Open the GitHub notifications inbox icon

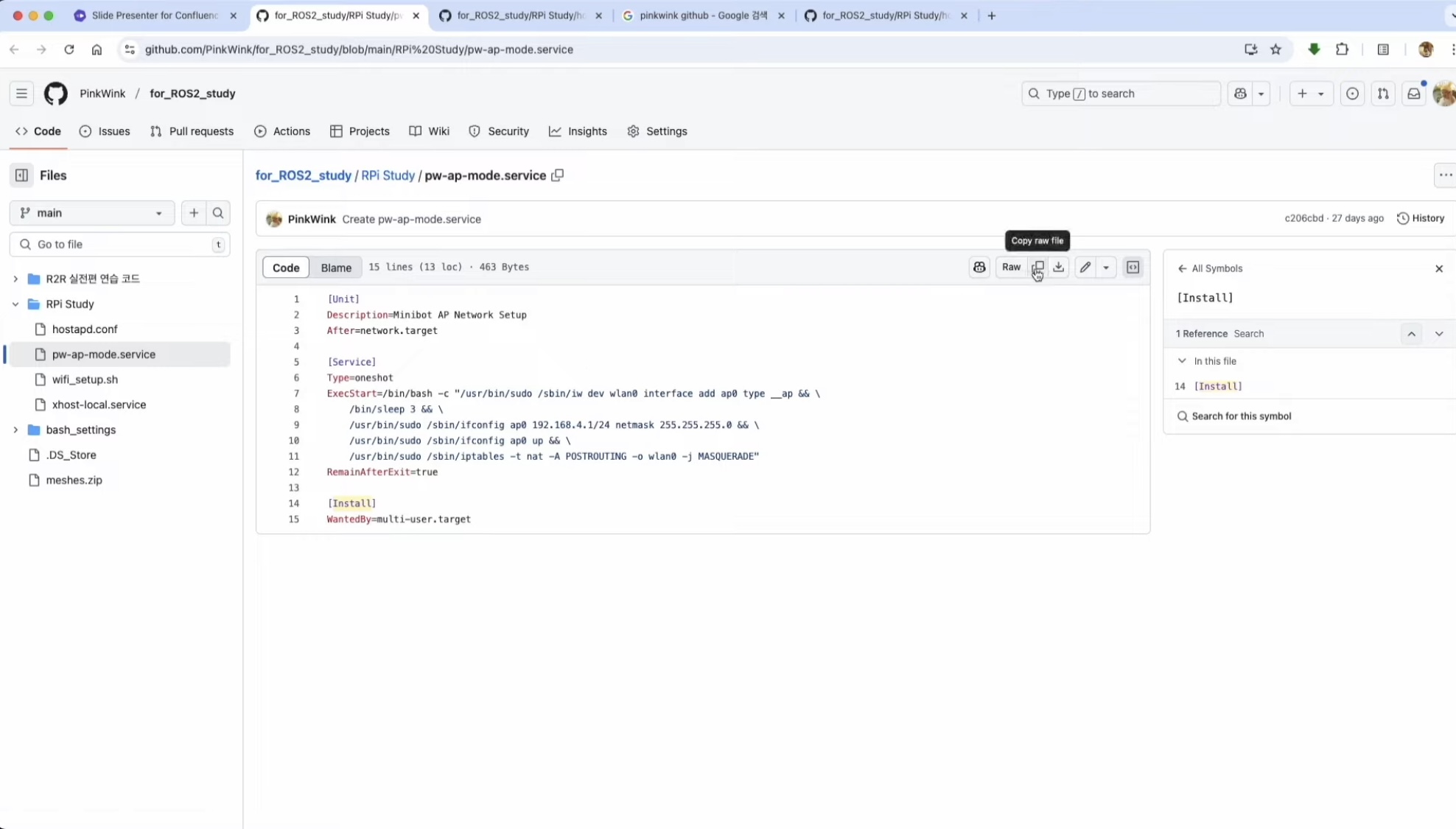pyautogui.click(x=1413, y=94)
